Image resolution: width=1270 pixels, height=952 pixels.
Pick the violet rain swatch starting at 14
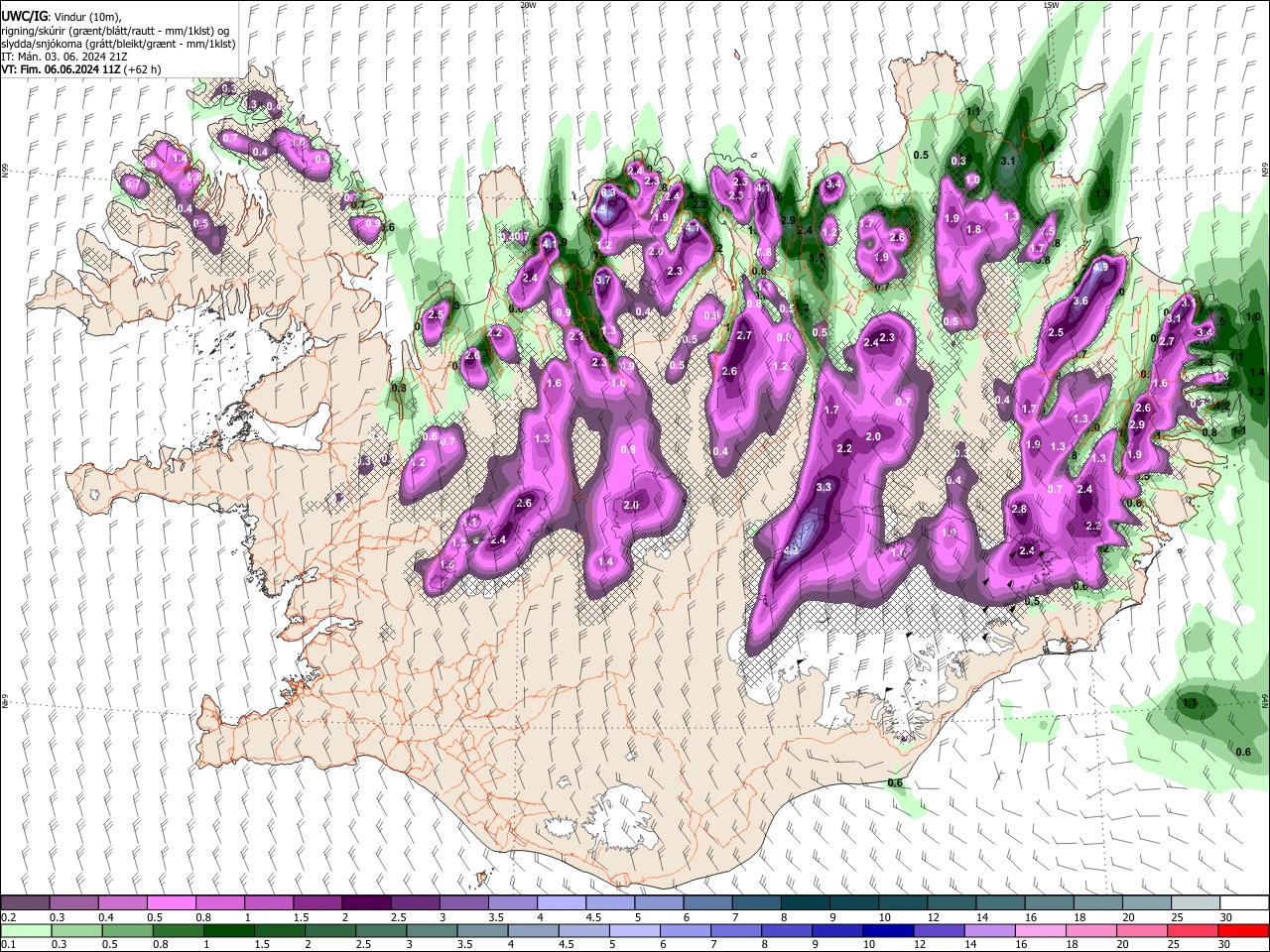coord(990,930)
